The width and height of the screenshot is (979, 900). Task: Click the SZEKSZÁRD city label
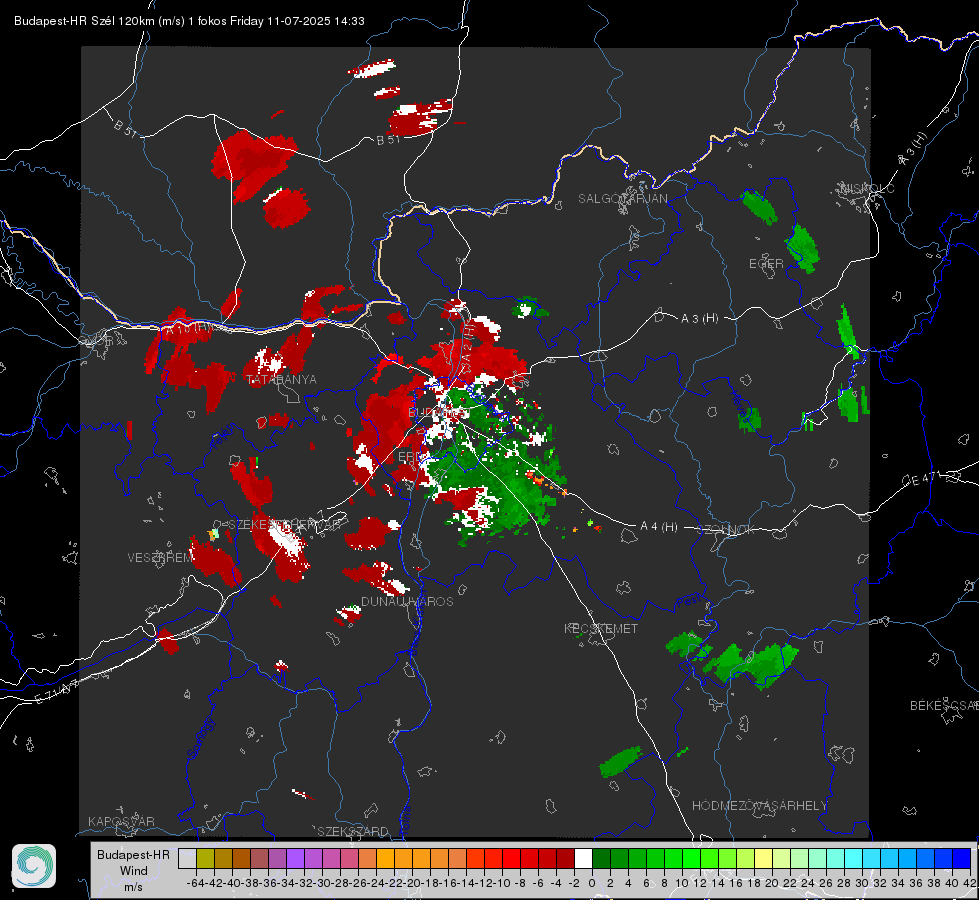tap(353, 831)
